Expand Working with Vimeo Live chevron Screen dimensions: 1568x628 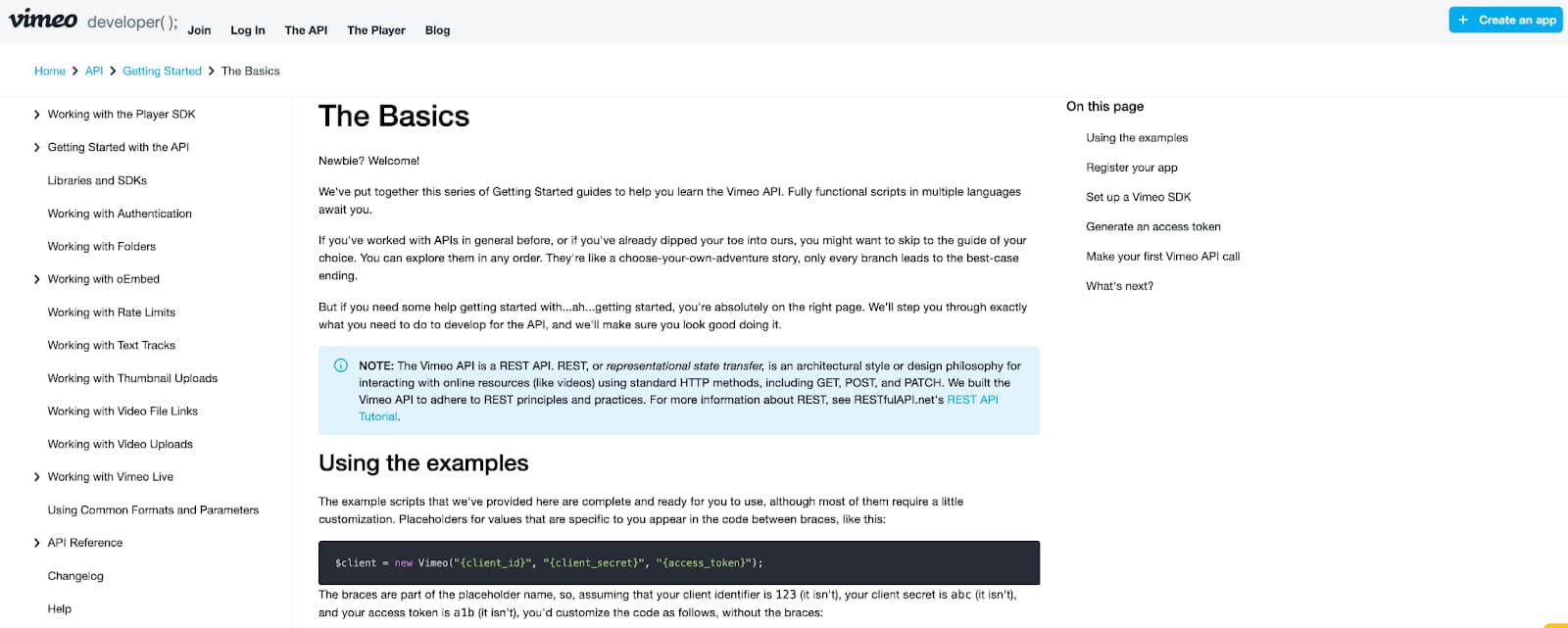tap(37, 477)
